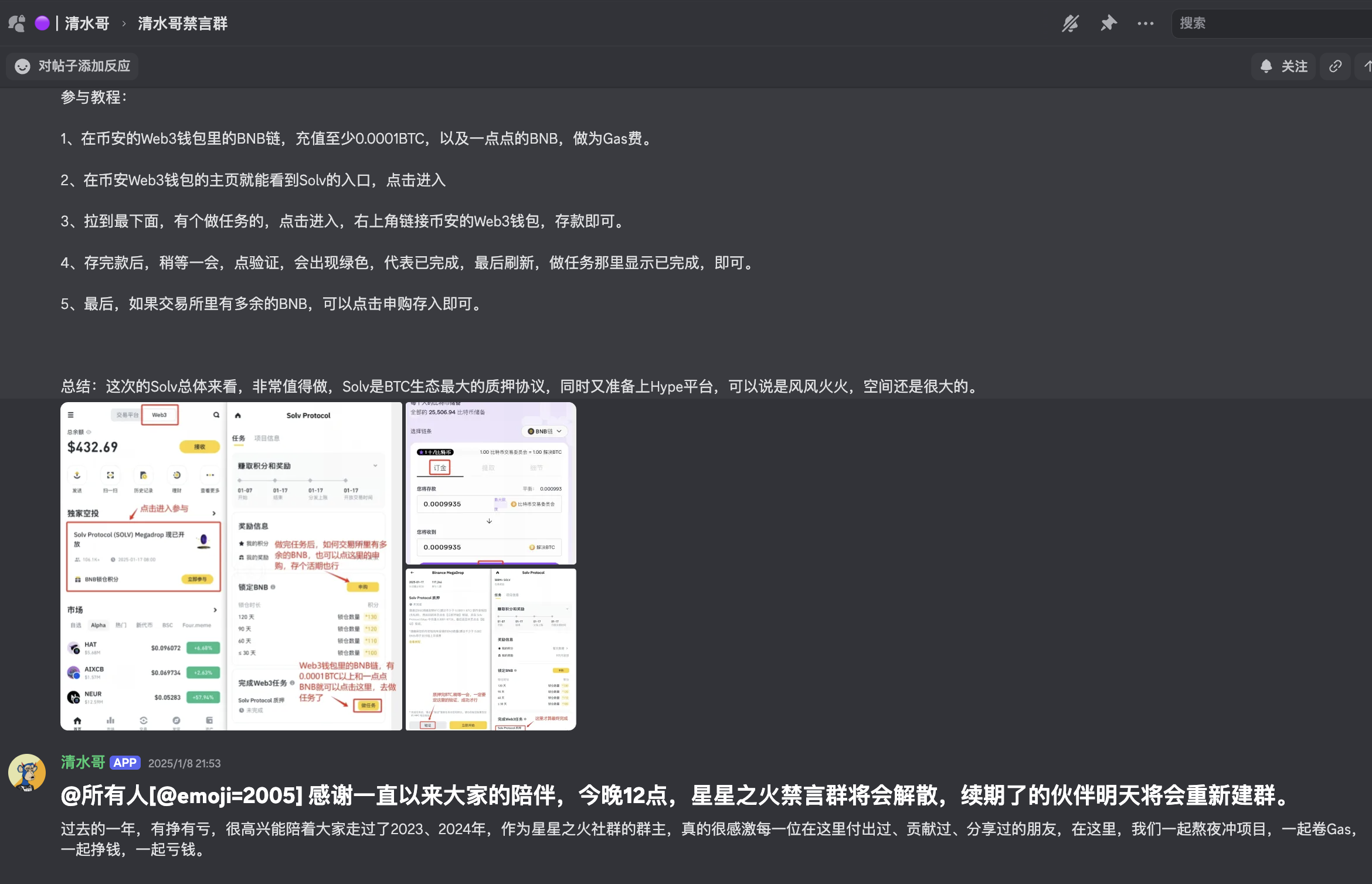This screenshot has width=1372, height=884.
Task: Click the APP badge next to the username
Action: point(125,763)
